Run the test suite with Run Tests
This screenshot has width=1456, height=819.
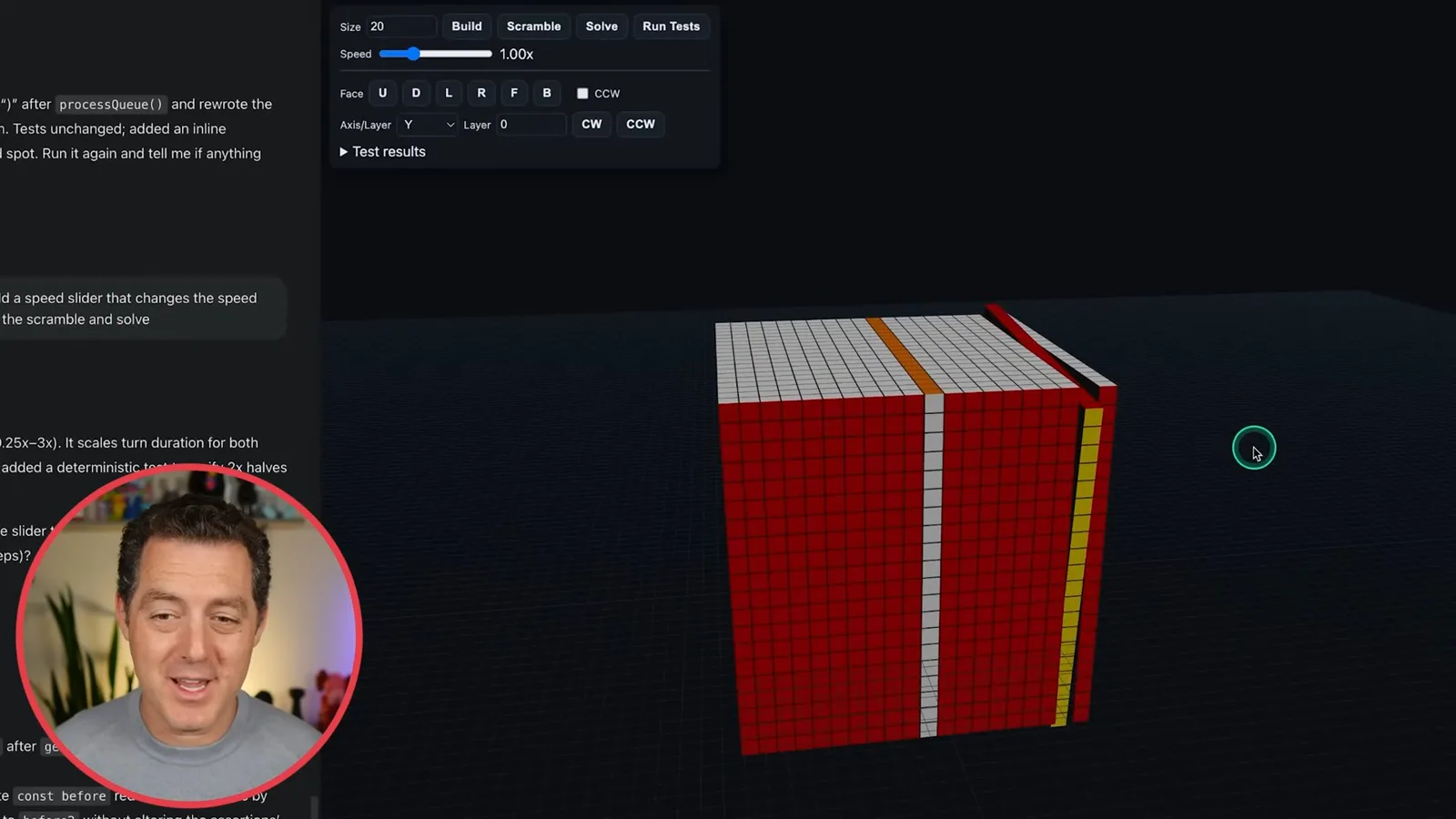[672, 26]
